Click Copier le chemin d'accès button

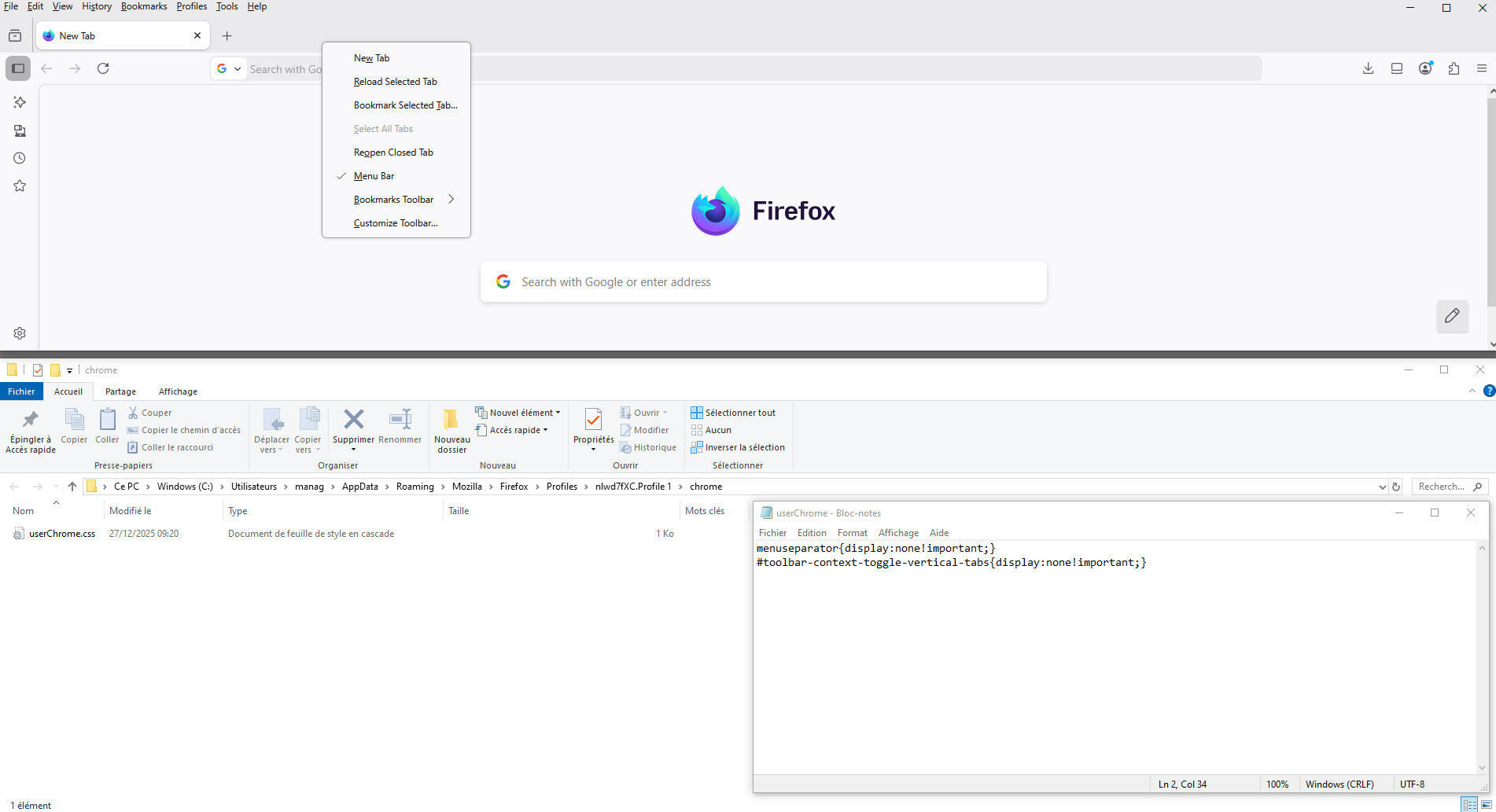[x=184, y=430]
